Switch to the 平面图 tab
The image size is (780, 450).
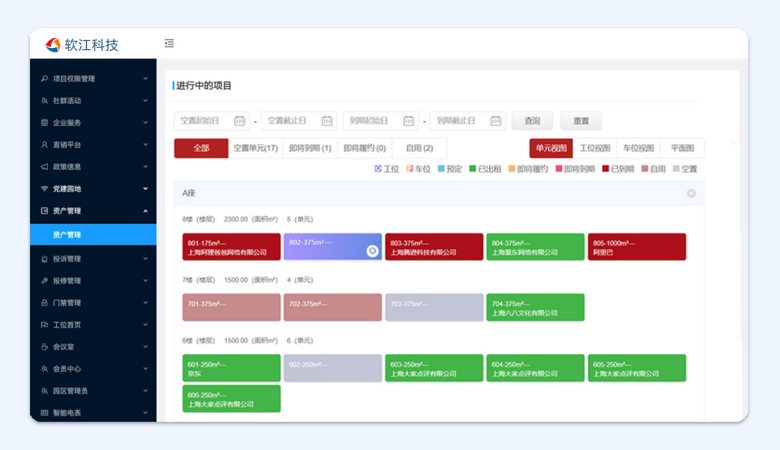[683, 148]
